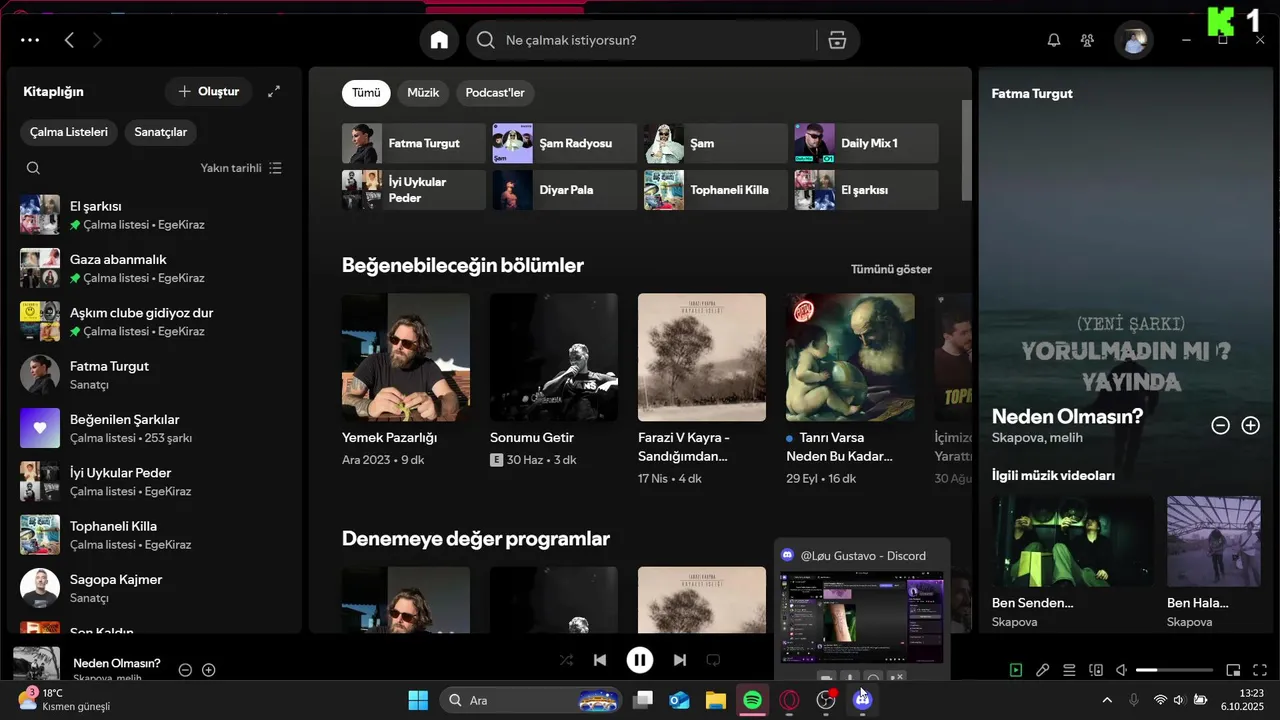The height and width of the screenshot is (720, 1280).
Task: Open the Yakın tarihli sort dropdown
Action: click(241, 168)
